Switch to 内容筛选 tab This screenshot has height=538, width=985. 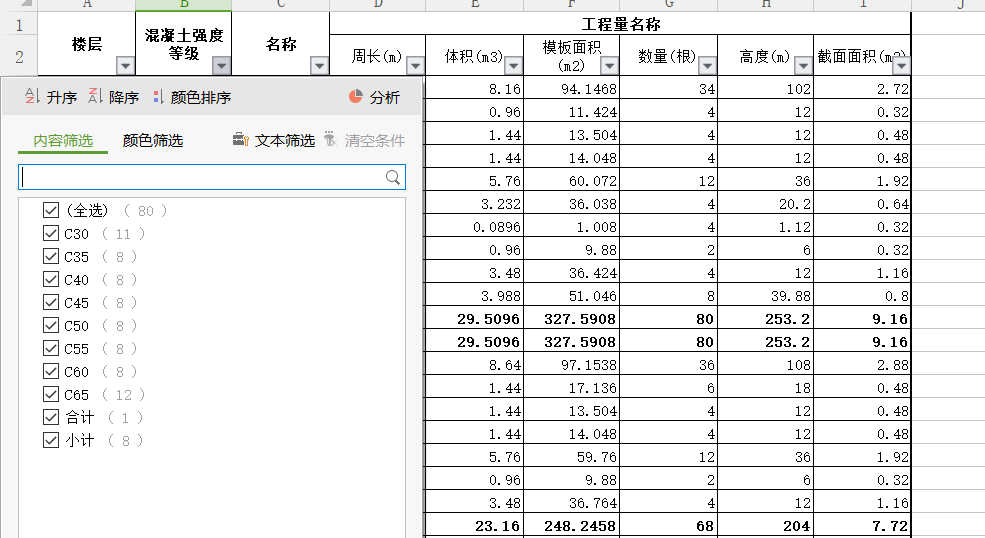63,141
